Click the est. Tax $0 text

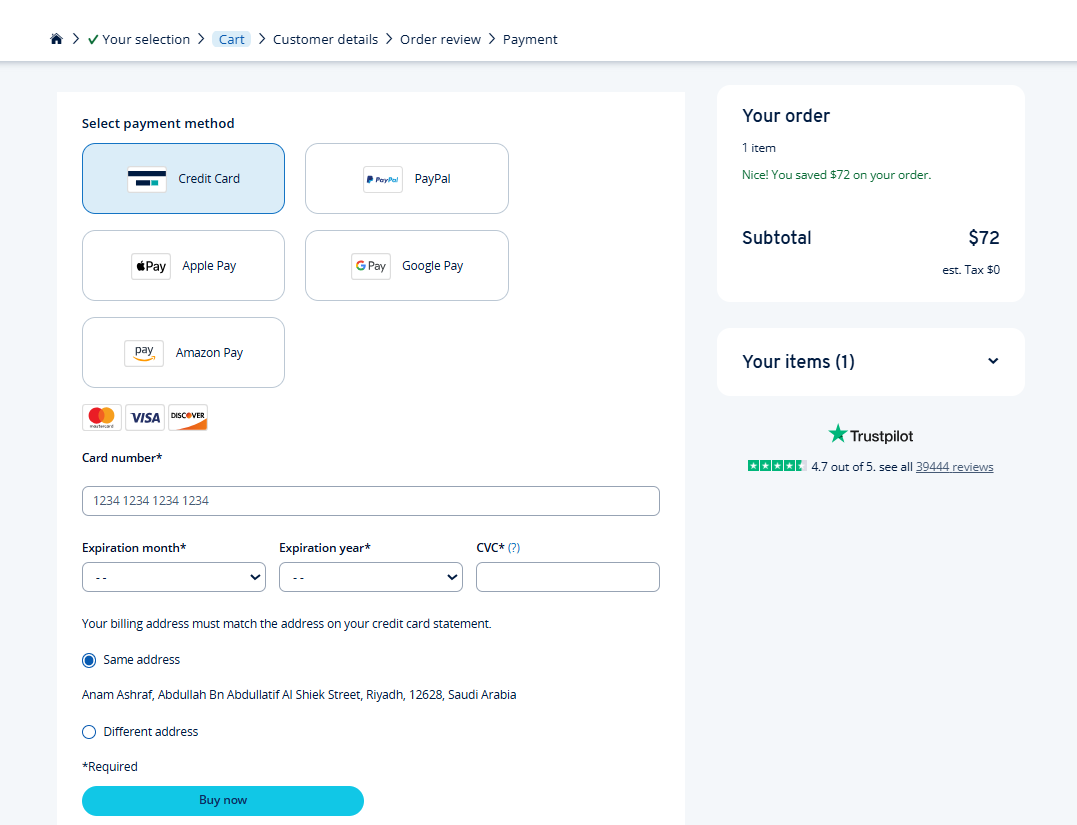point(971,270)
